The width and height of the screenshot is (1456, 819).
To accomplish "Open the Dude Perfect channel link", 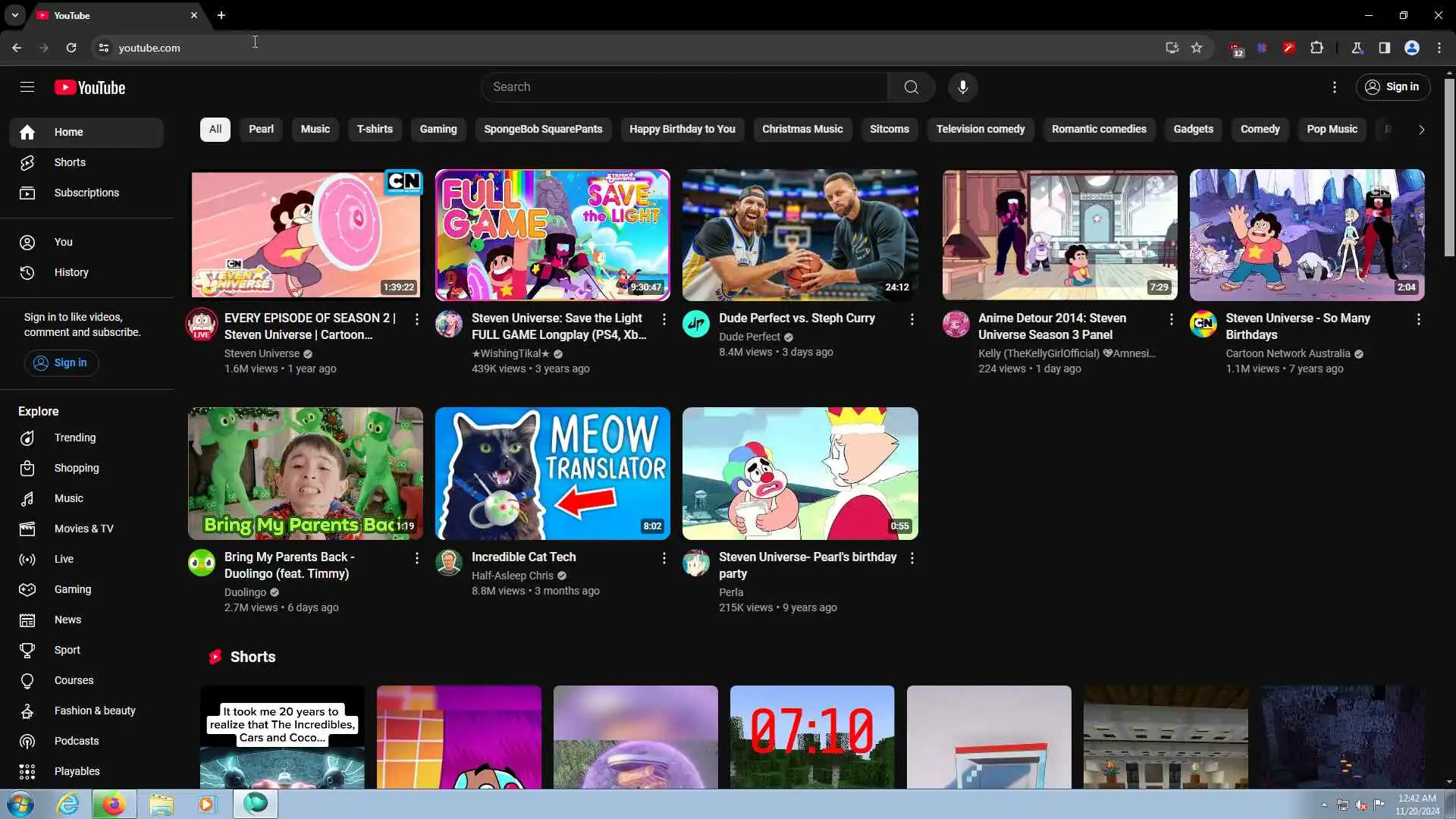I will [x=749, y=337].
